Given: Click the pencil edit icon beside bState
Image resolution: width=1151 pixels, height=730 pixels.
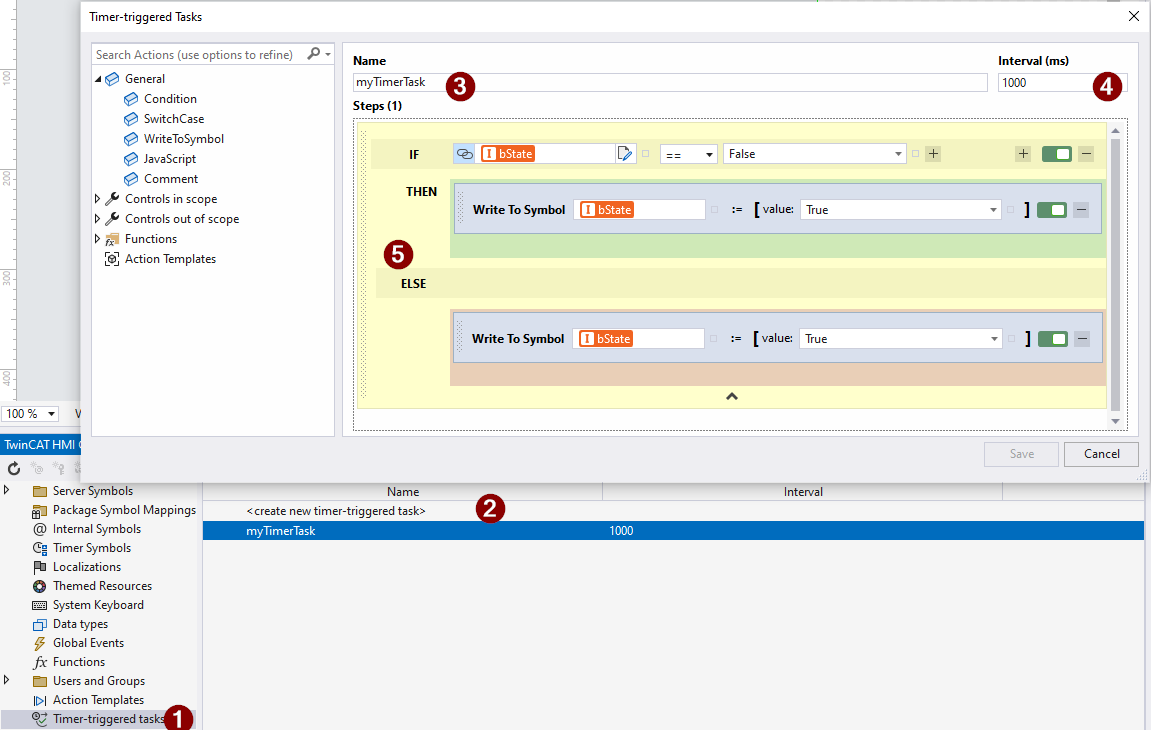Looking at the screenshot, I should pos(625,153).
